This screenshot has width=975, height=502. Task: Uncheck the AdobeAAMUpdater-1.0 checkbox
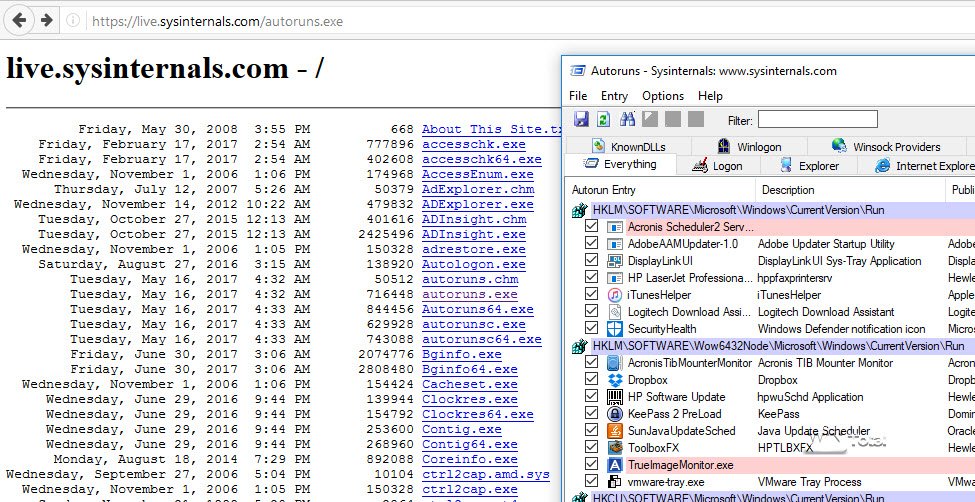[591, 244]
